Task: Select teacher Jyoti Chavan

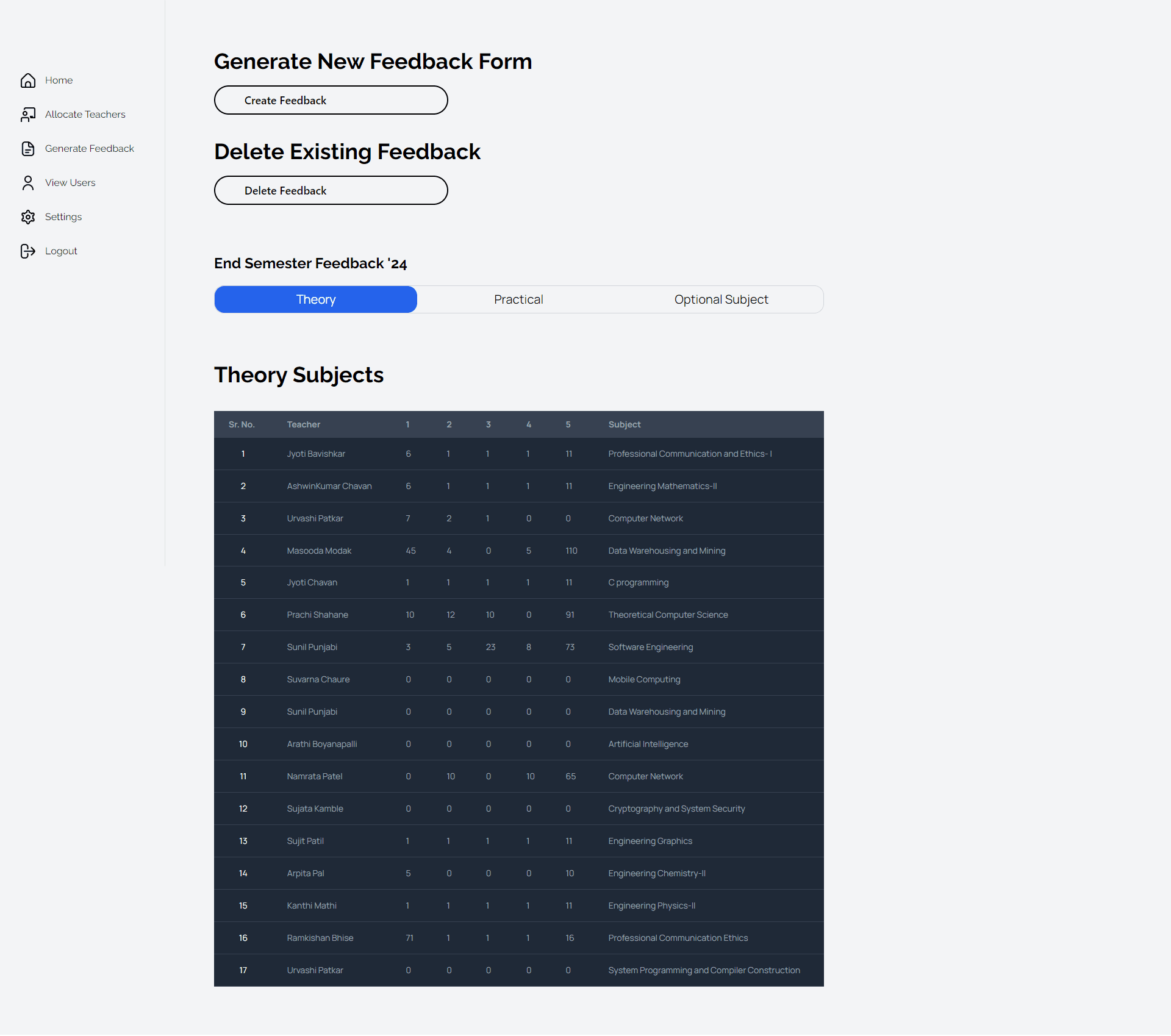Action: (312, 582)
